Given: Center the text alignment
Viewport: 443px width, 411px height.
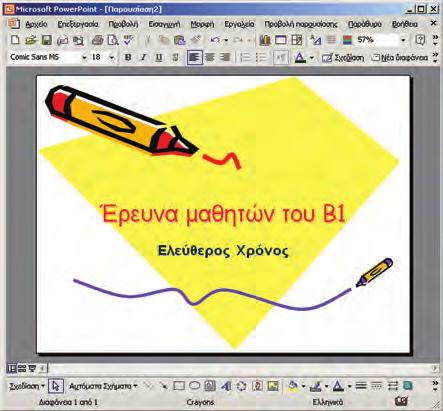Looking at the screenshot, I should pyautogui.click(x=210, y=58).
